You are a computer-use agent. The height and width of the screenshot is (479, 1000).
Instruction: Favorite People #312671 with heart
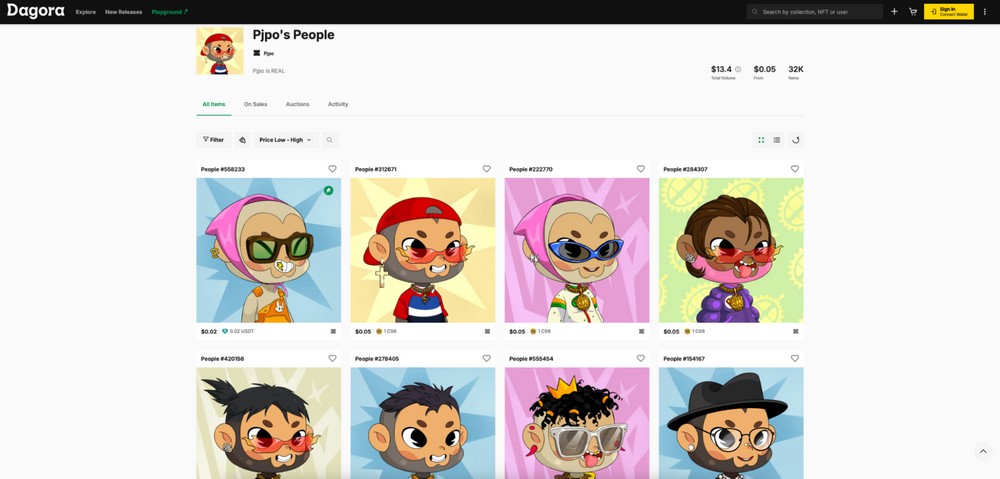tap(487, 169)
